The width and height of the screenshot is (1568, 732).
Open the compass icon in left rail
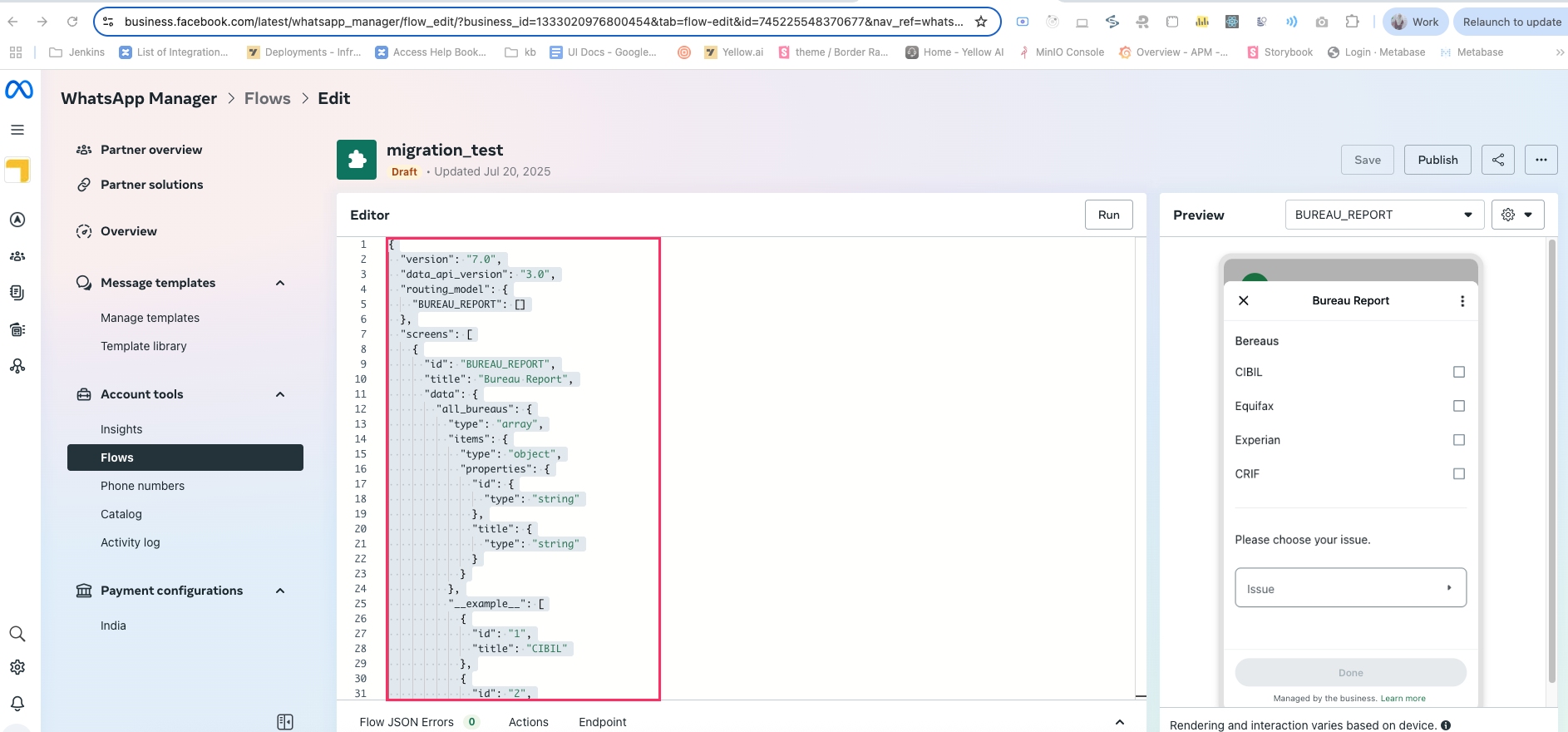17,220
